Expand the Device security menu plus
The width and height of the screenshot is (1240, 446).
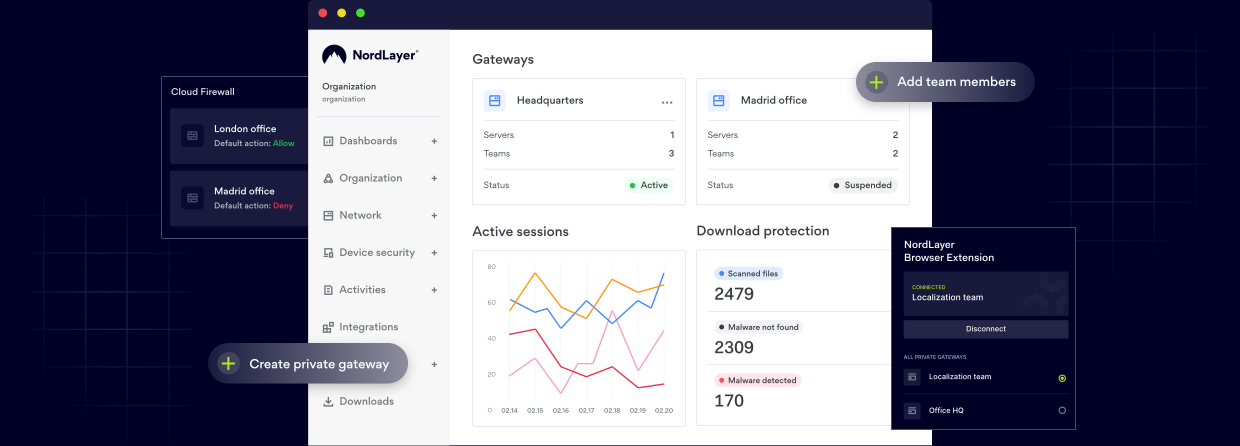point(434,253)
